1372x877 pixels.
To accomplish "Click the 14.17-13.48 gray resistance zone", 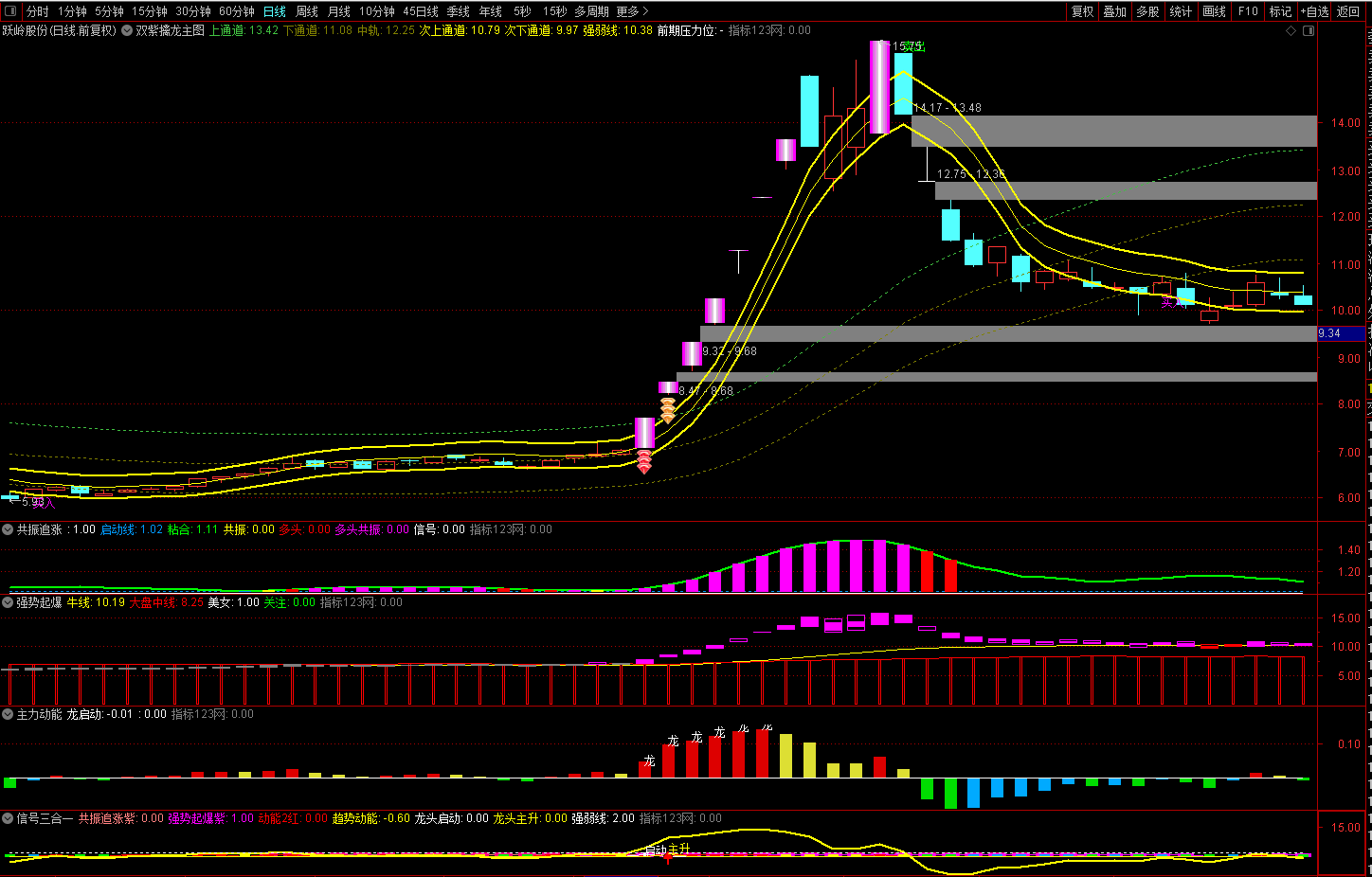I will (x=1114, y=131).
